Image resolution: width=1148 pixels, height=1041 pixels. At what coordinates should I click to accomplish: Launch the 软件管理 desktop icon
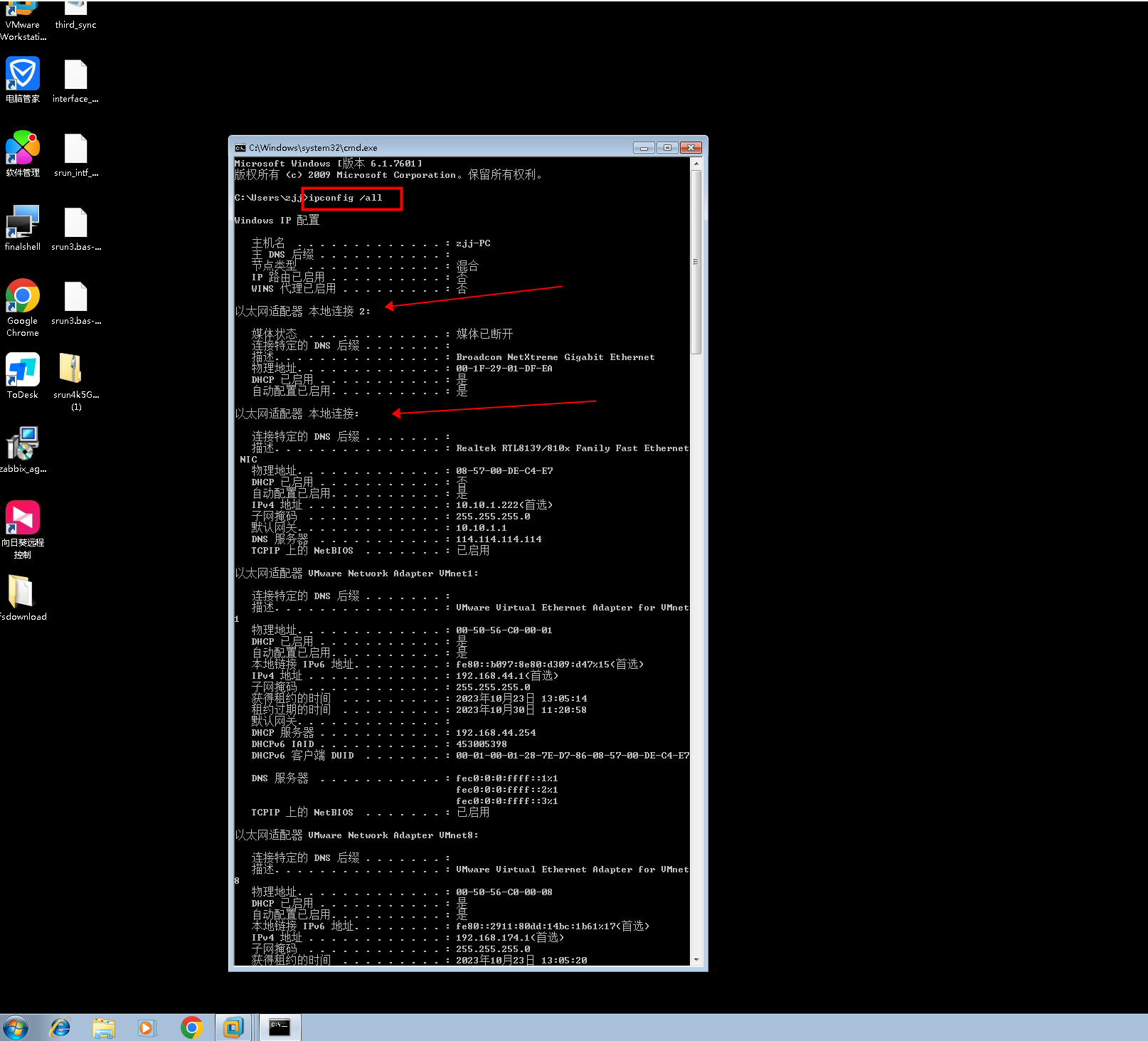pyautogui.click(x=23, y=148)
